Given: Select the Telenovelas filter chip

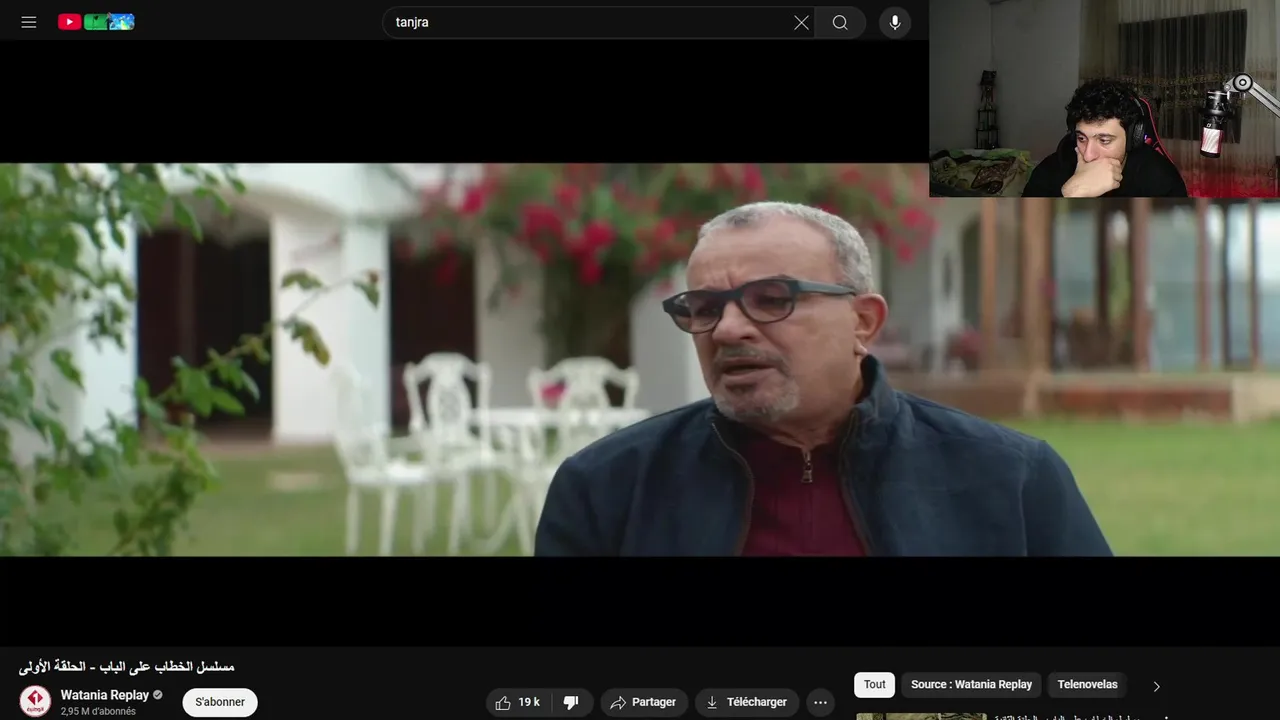Looking at the screenshot, I should click(x=1087, y=685).
